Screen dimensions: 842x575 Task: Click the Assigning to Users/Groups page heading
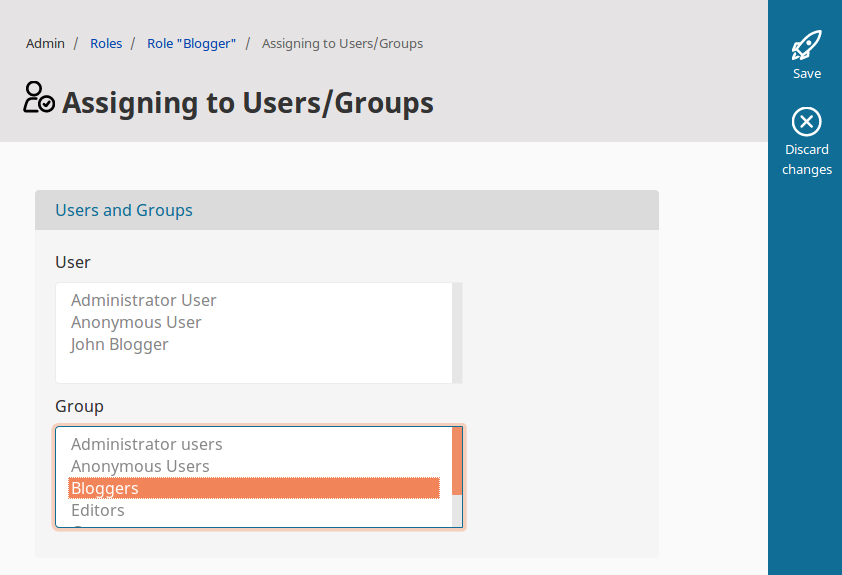[x=248, y=103]
